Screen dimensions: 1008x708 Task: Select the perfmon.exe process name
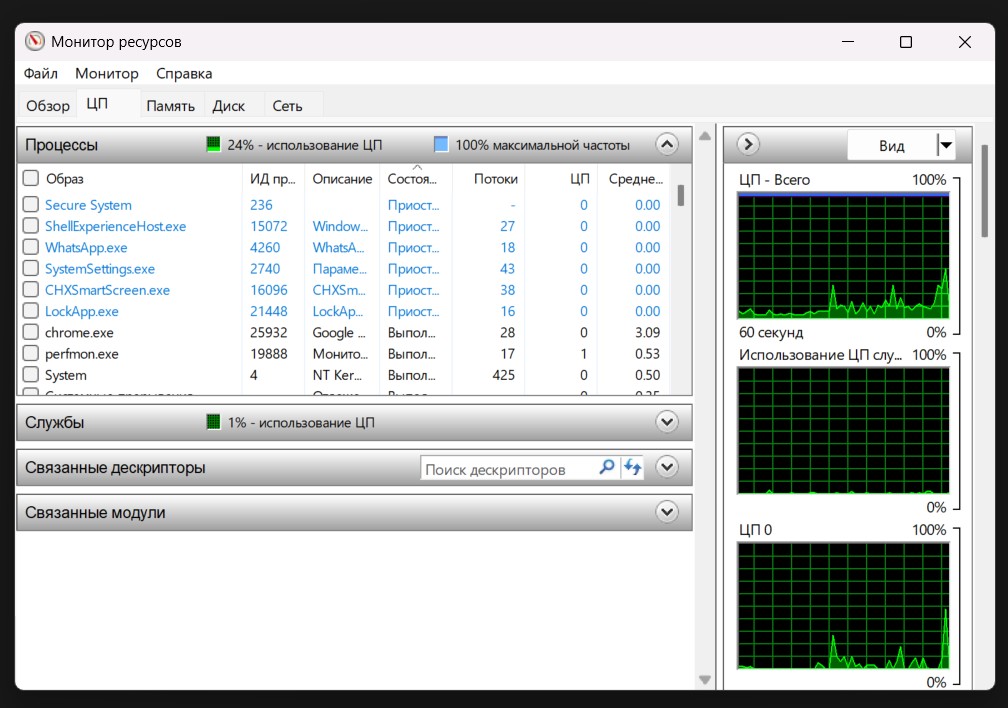82,354
